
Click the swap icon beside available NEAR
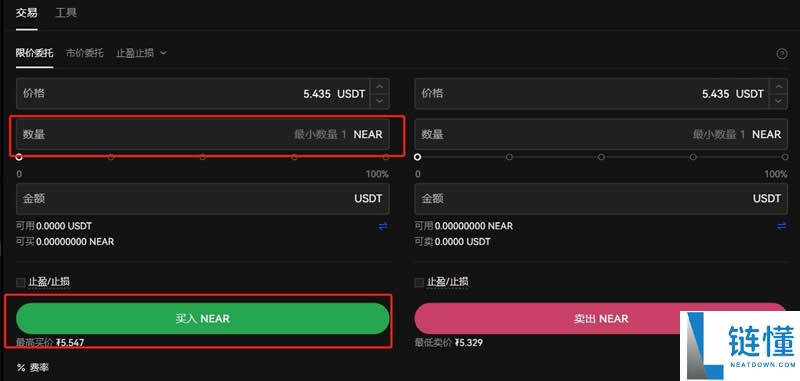coord(782,226)
